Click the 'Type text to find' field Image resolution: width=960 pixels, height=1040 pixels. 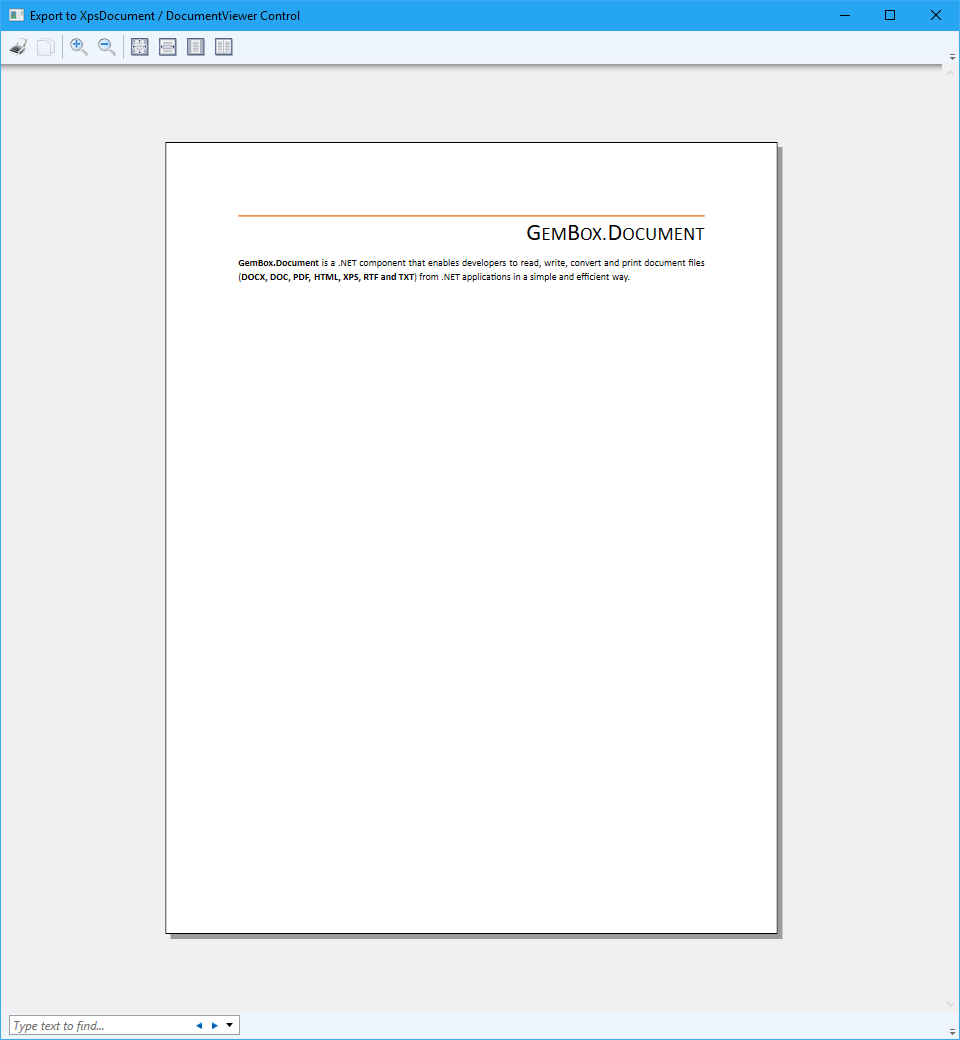pos(100,1025)
